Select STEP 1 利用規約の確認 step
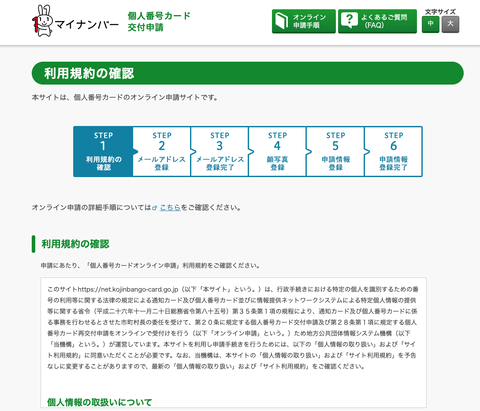Image resolution: width=480 pixels, height=411 pixels. 103,151
